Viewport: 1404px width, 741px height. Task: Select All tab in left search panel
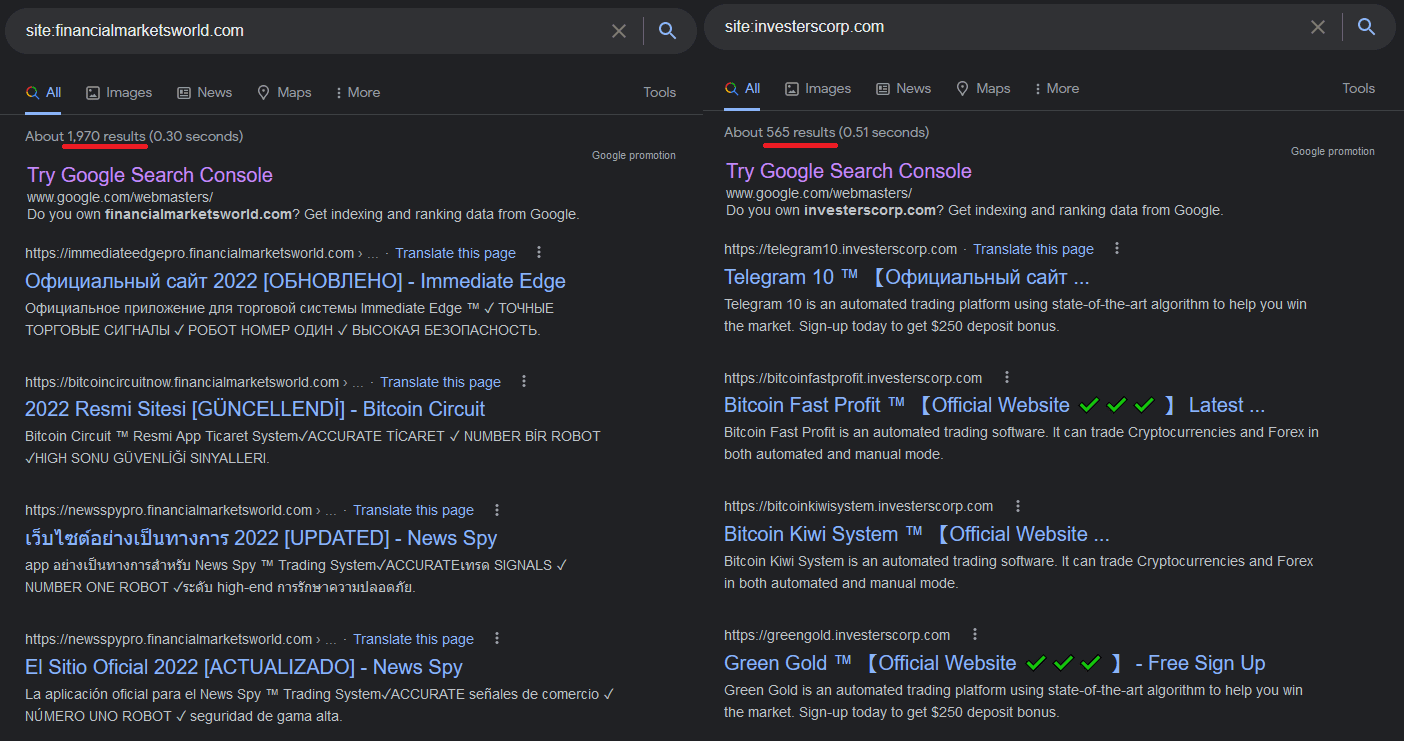(44, 92)
